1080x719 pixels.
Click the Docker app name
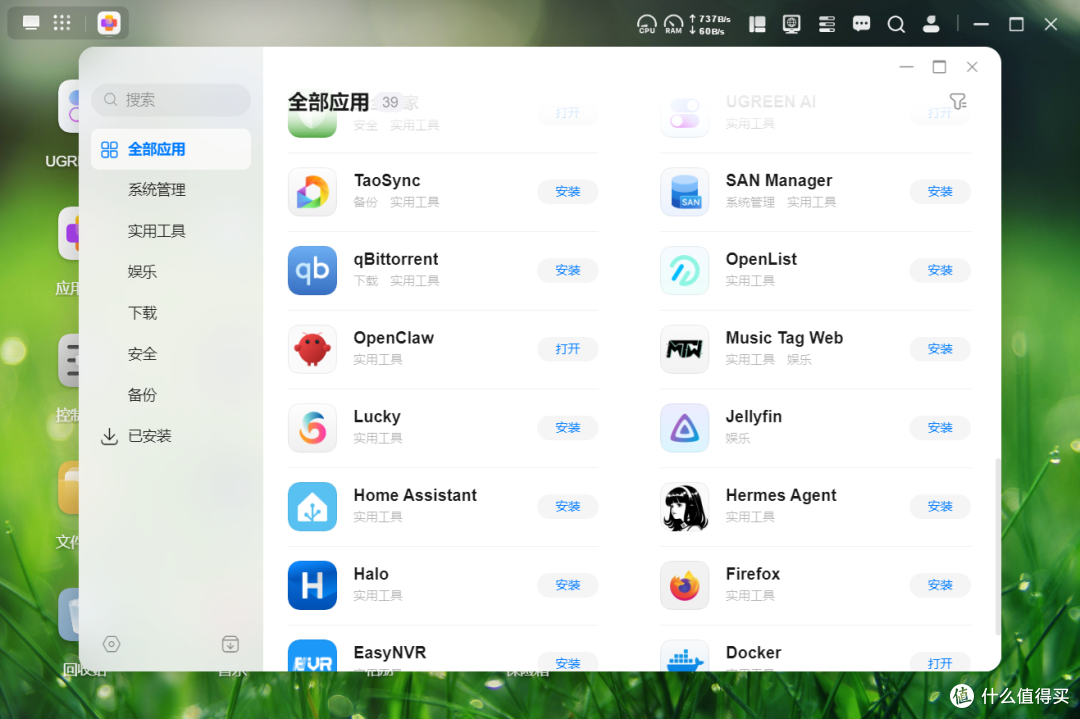(x=753, y=652)
